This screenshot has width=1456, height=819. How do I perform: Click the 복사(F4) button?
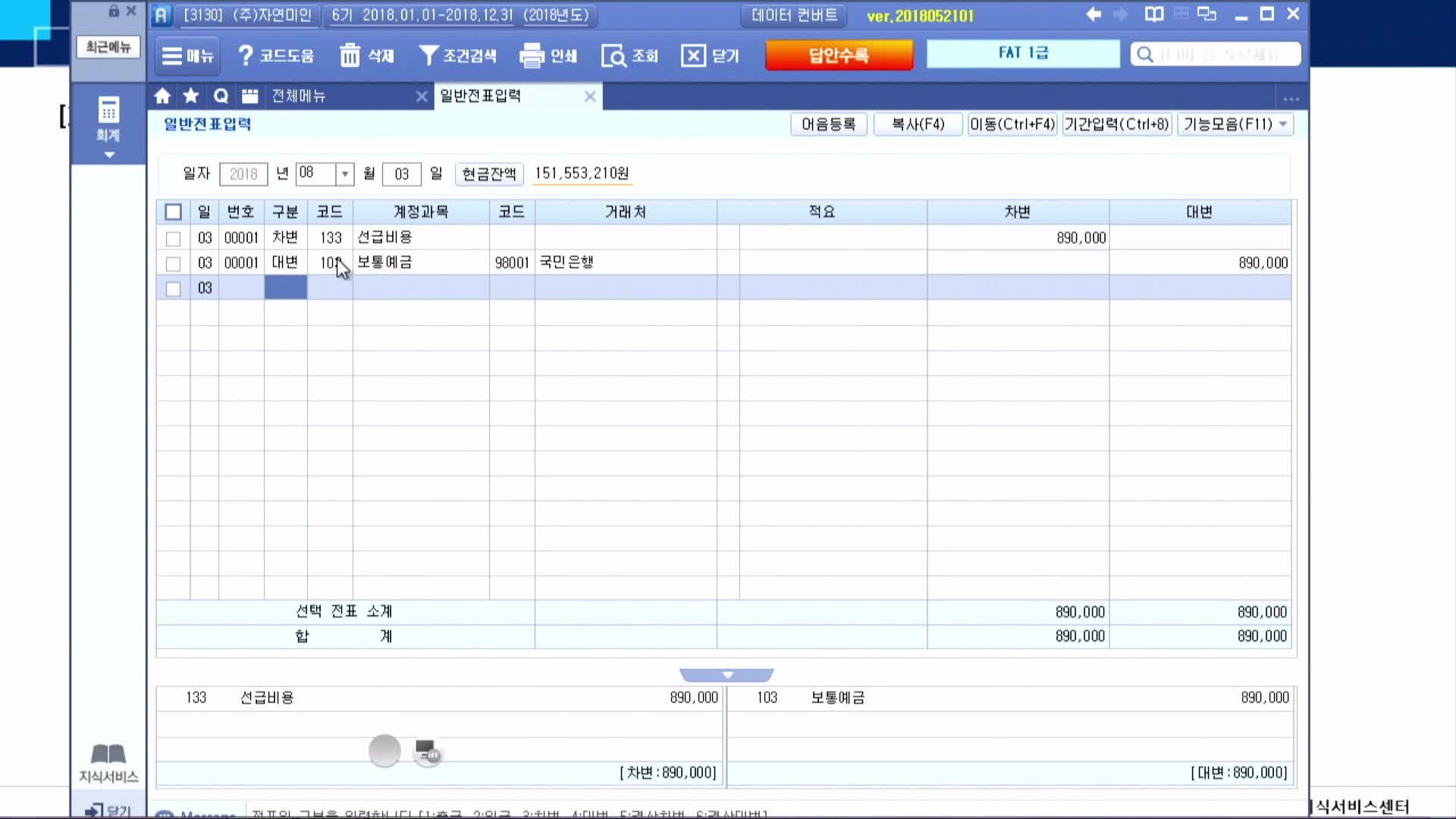click(918, 124)
